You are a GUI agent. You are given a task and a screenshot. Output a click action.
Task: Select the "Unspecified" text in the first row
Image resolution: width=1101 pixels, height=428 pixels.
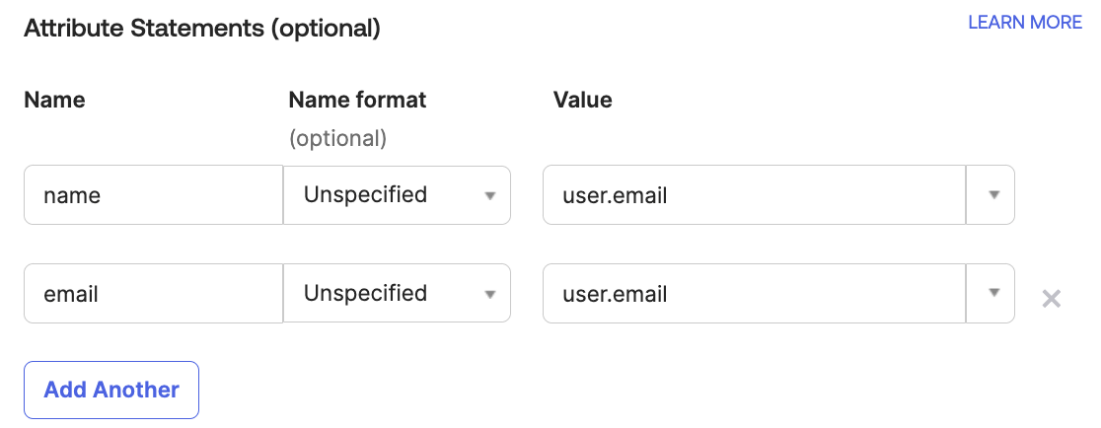[365, 195]
